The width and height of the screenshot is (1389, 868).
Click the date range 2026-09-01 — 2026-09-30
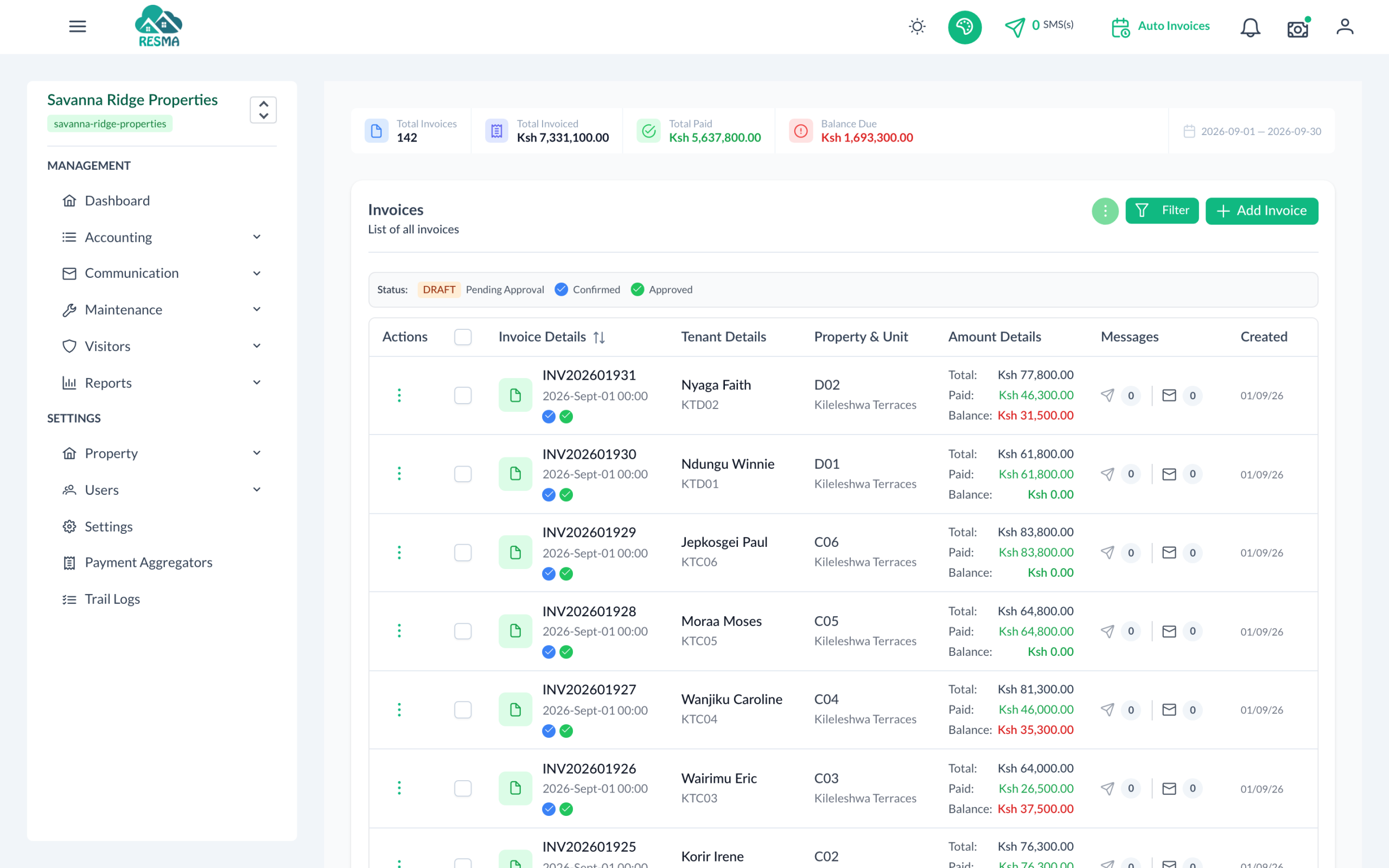pyautogui.click(x=1252, y=131)
